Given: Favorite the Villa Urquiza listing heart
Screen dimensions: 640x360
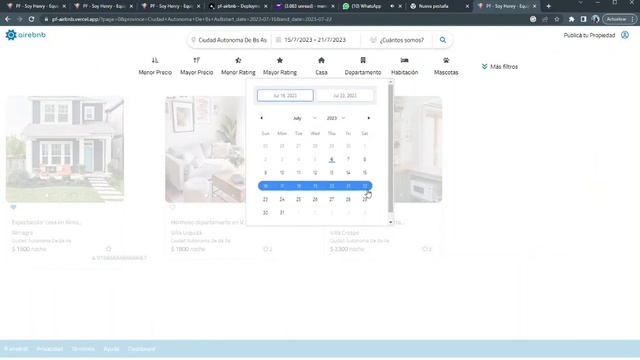Looking at the screenshot, I should [173, 207].
